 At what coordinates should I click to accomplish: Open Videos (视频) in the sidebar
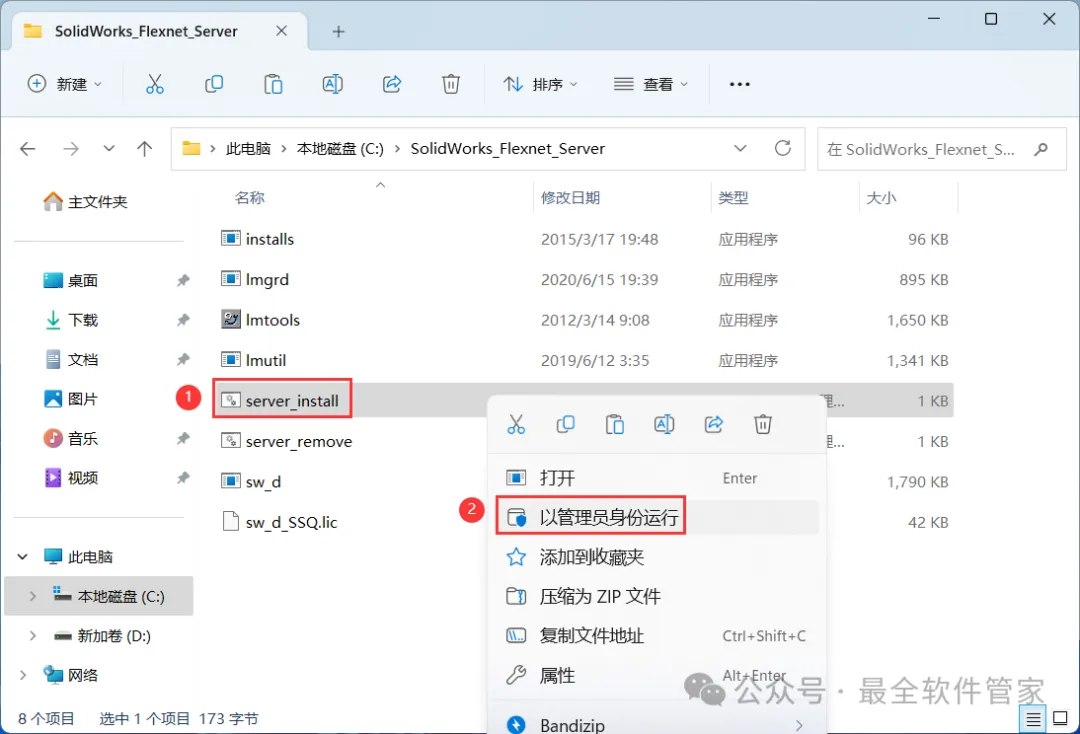(72, 478)
